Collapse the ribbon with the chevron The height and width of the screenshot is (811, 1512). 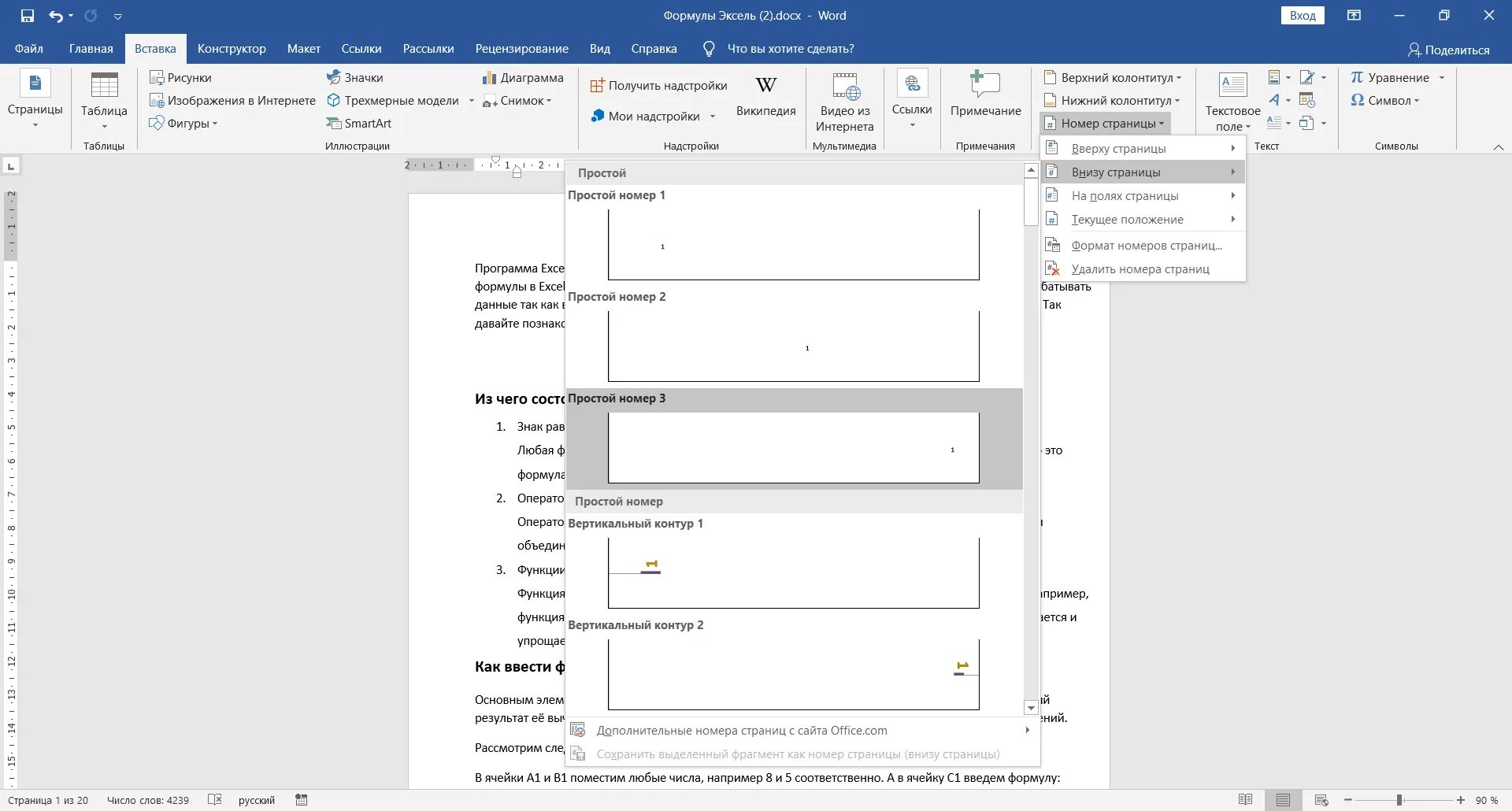coord(1498,146)
